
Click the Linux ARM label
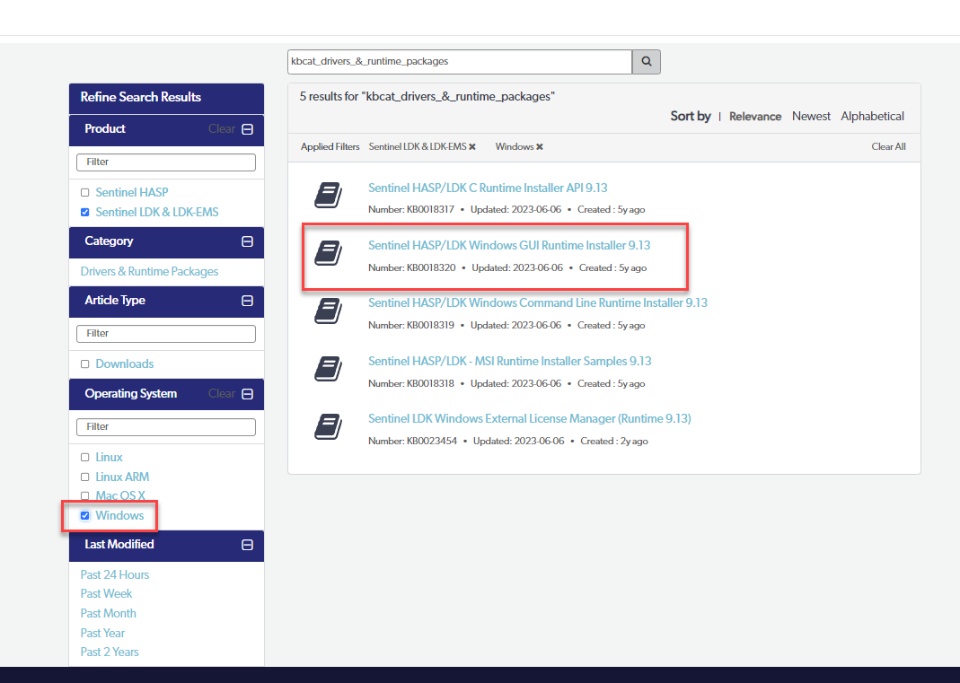click(x=122, y=477)
